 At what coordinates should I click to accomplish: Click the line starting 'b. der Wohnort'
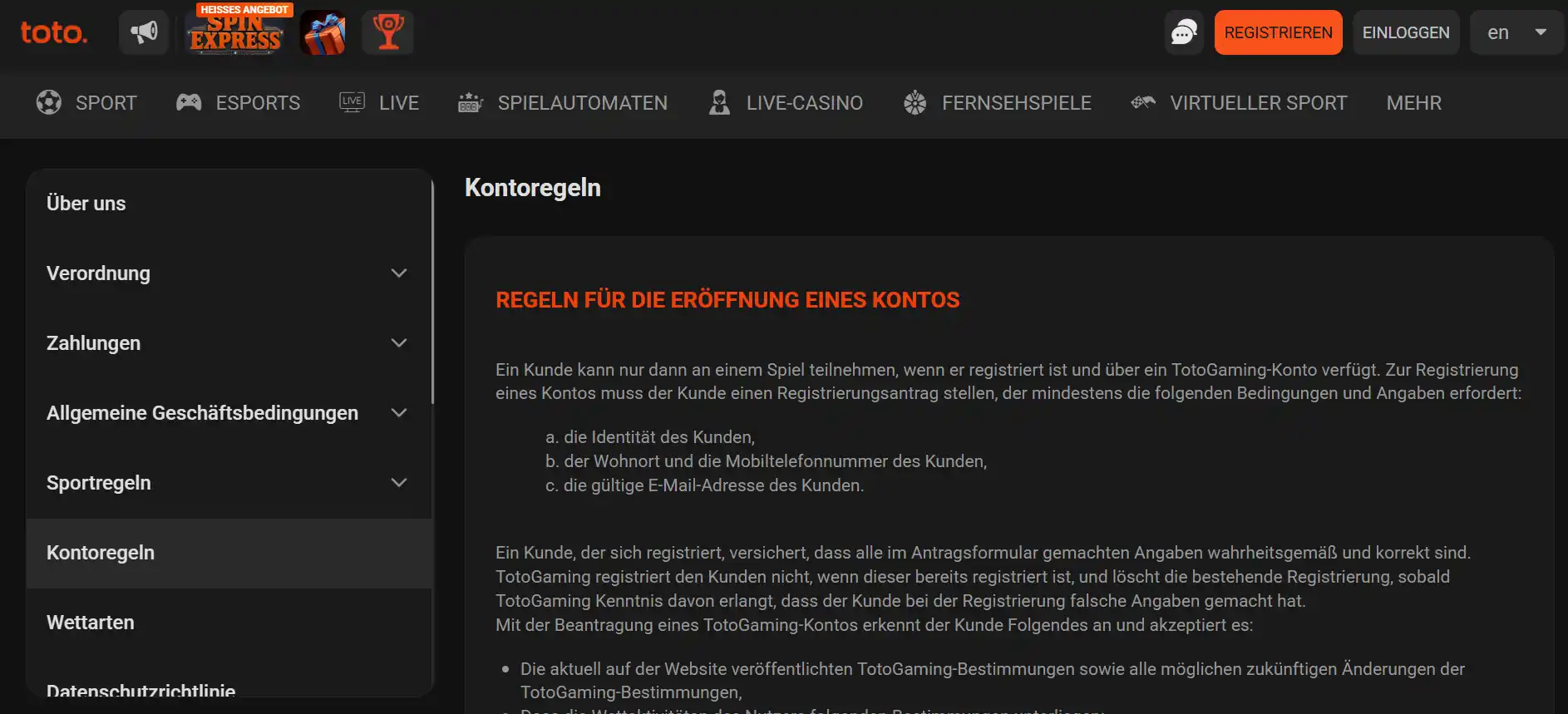(766, 461)
